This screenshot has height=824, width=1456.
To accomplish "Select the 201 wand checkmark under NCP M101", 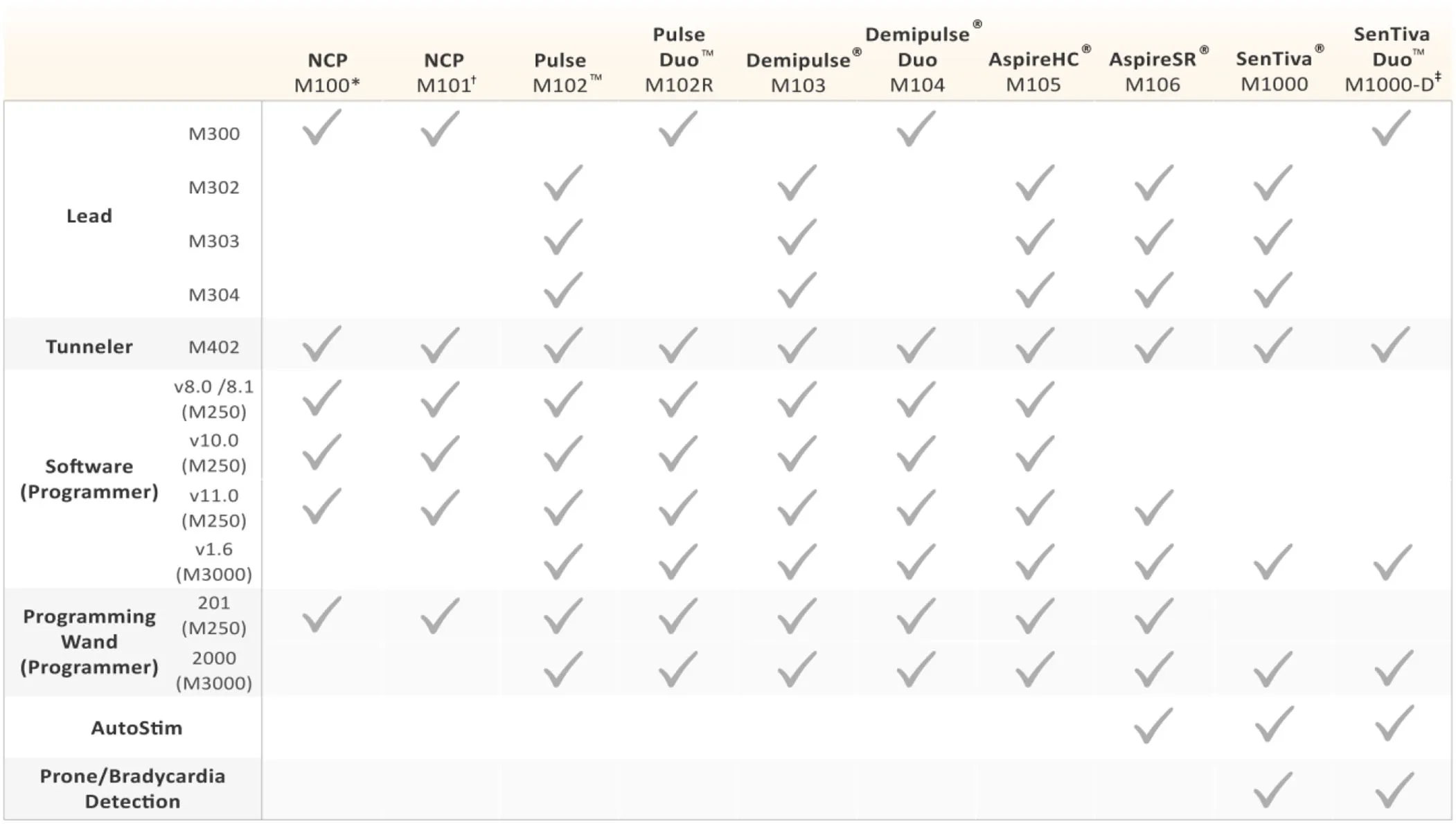I will click(x=440, y=616).
